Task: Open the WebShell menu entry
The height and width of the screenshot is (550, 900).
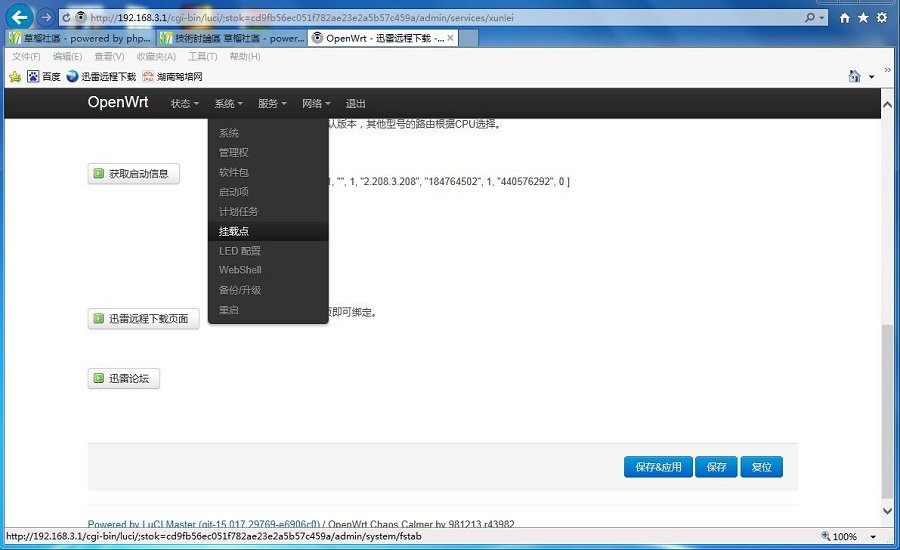Action: 240,270
